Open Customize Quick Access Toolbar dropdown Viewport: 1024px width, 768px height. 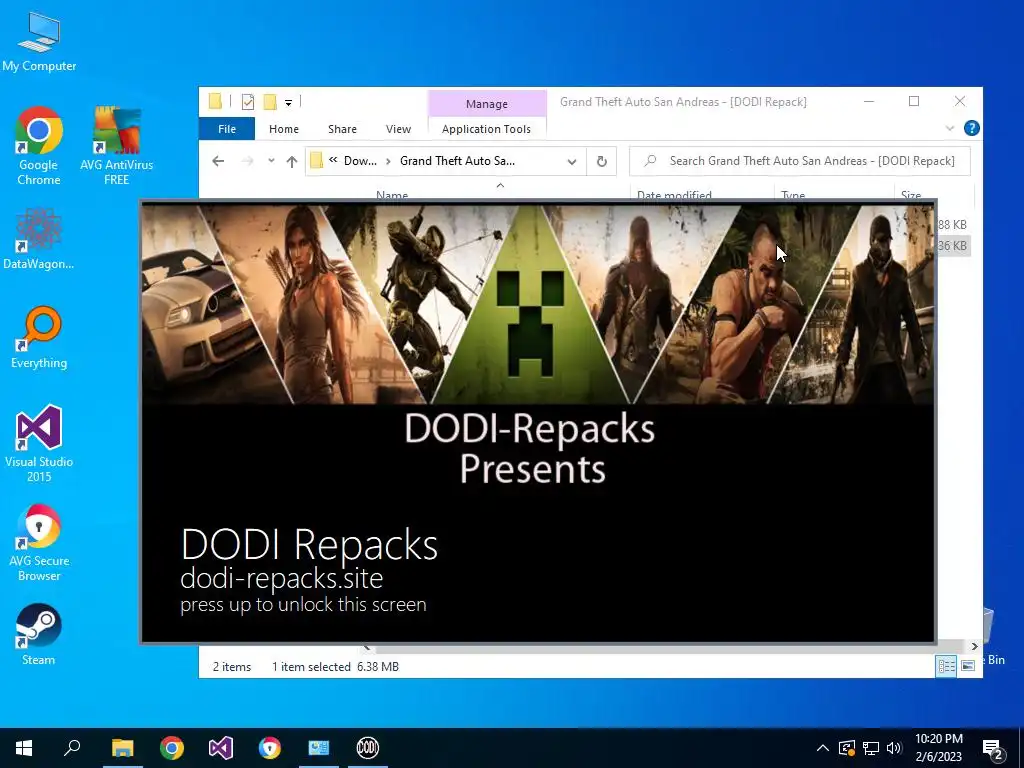point(288,103)
